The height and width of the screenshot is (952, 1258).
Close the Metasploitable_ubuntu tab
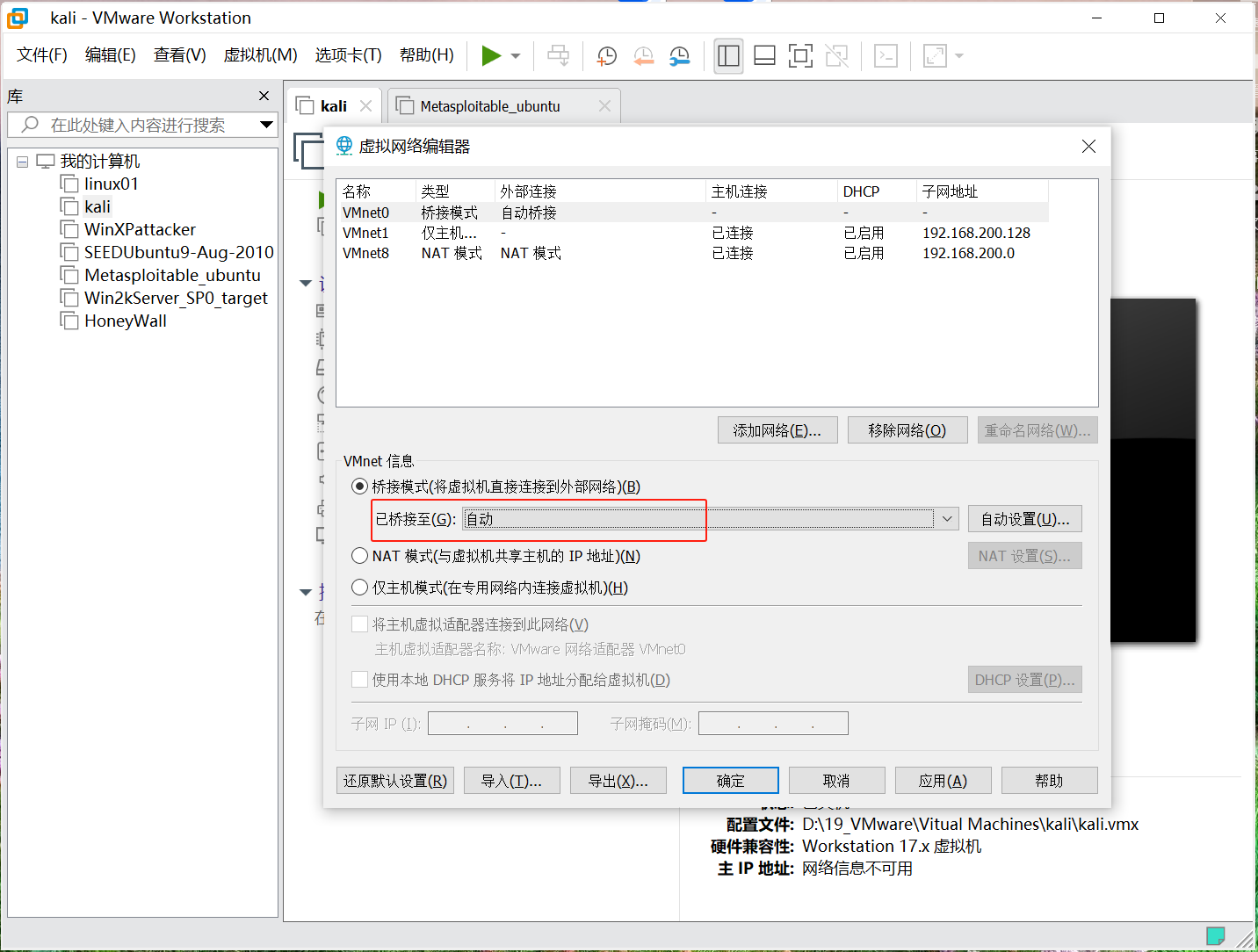[604, 106]
